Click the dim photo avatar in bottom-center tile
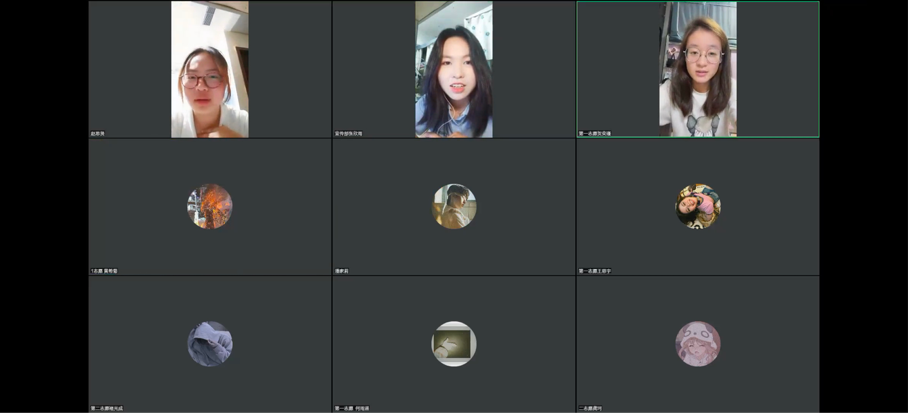Image resolution: width=908 pixels, height=413 pixels. click(x=454, y=344)
